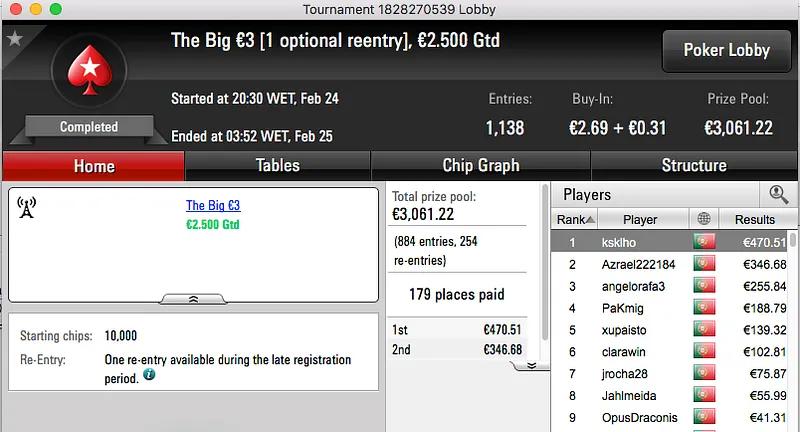Click the favorite star icon

[15, 38]
